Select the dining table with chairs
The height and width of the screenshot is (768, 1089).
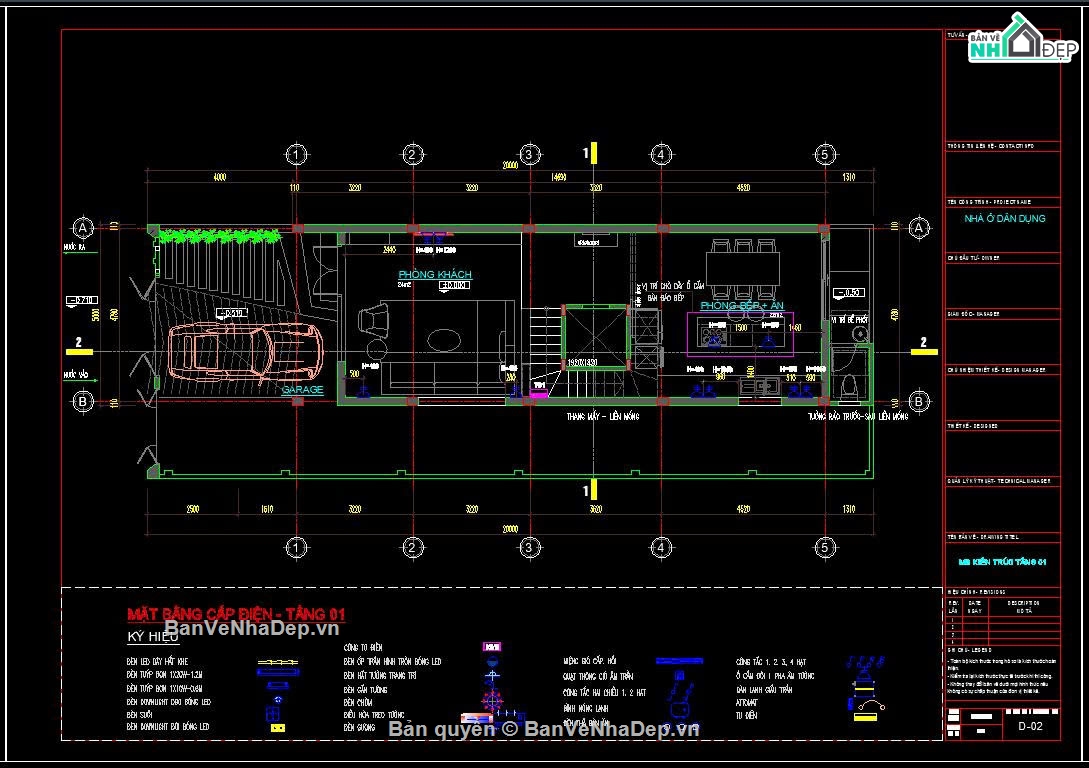(743, 268)
